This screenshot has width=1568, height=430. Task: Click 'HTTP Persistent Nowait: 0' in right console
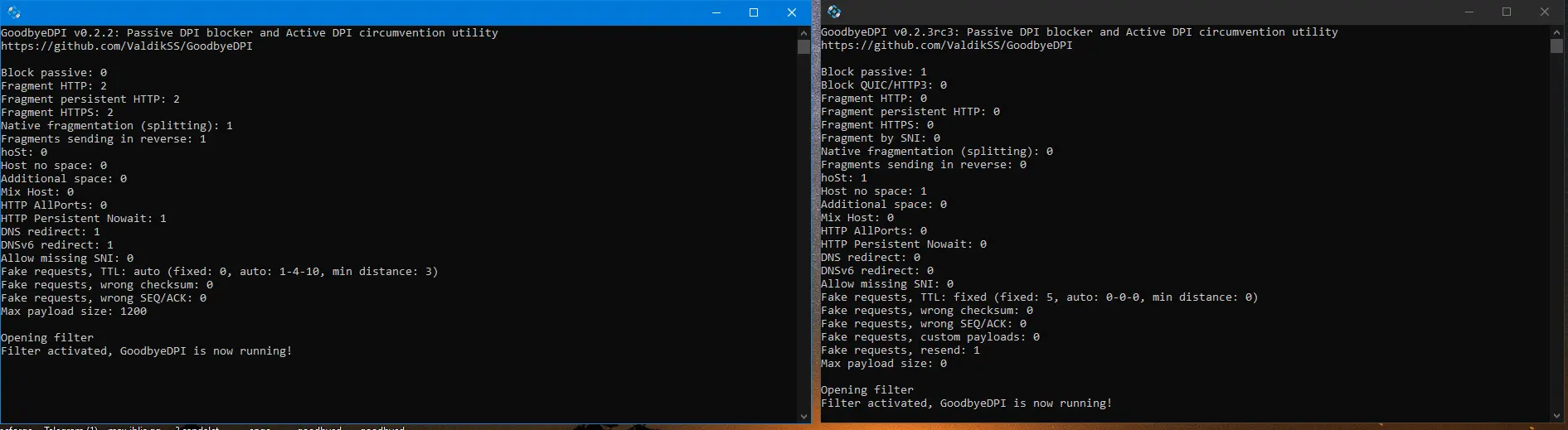904,244
